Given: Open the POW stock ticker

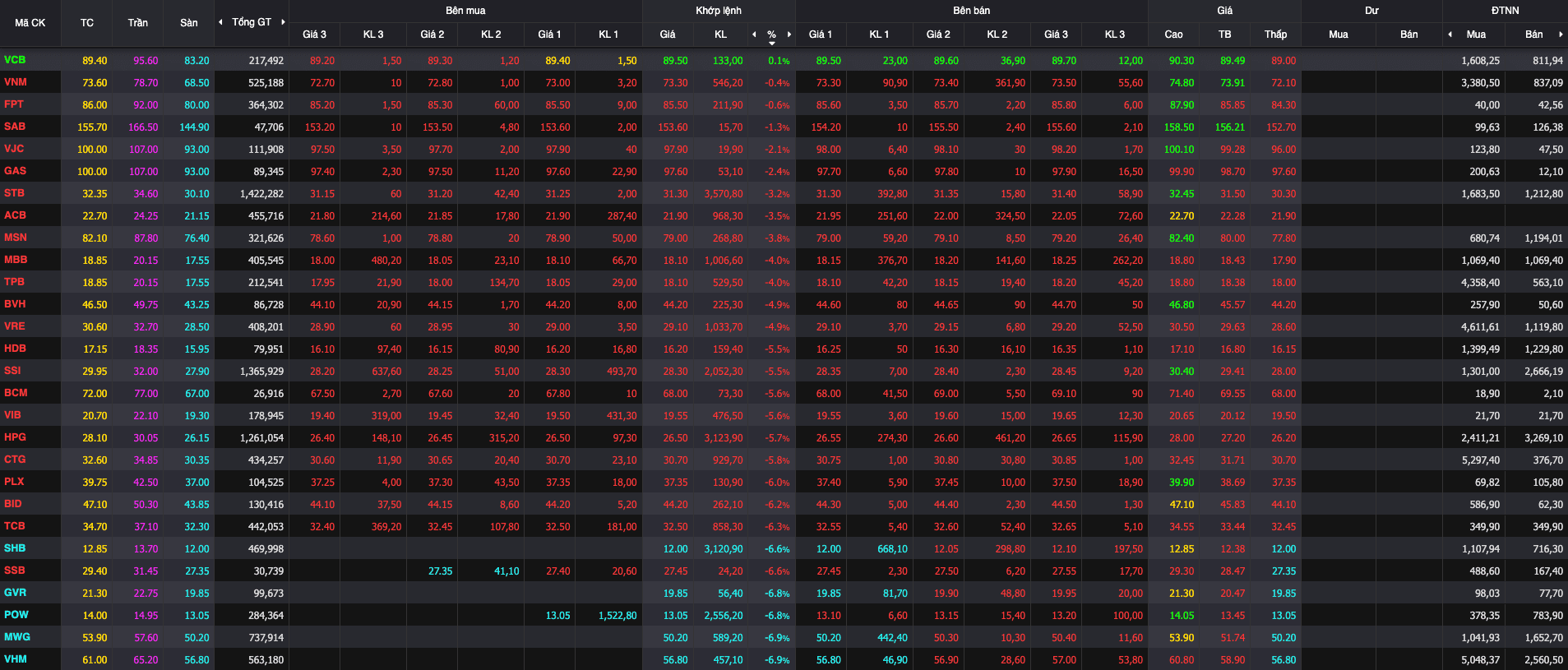Looking at the screenshot, I should point(16,615).
